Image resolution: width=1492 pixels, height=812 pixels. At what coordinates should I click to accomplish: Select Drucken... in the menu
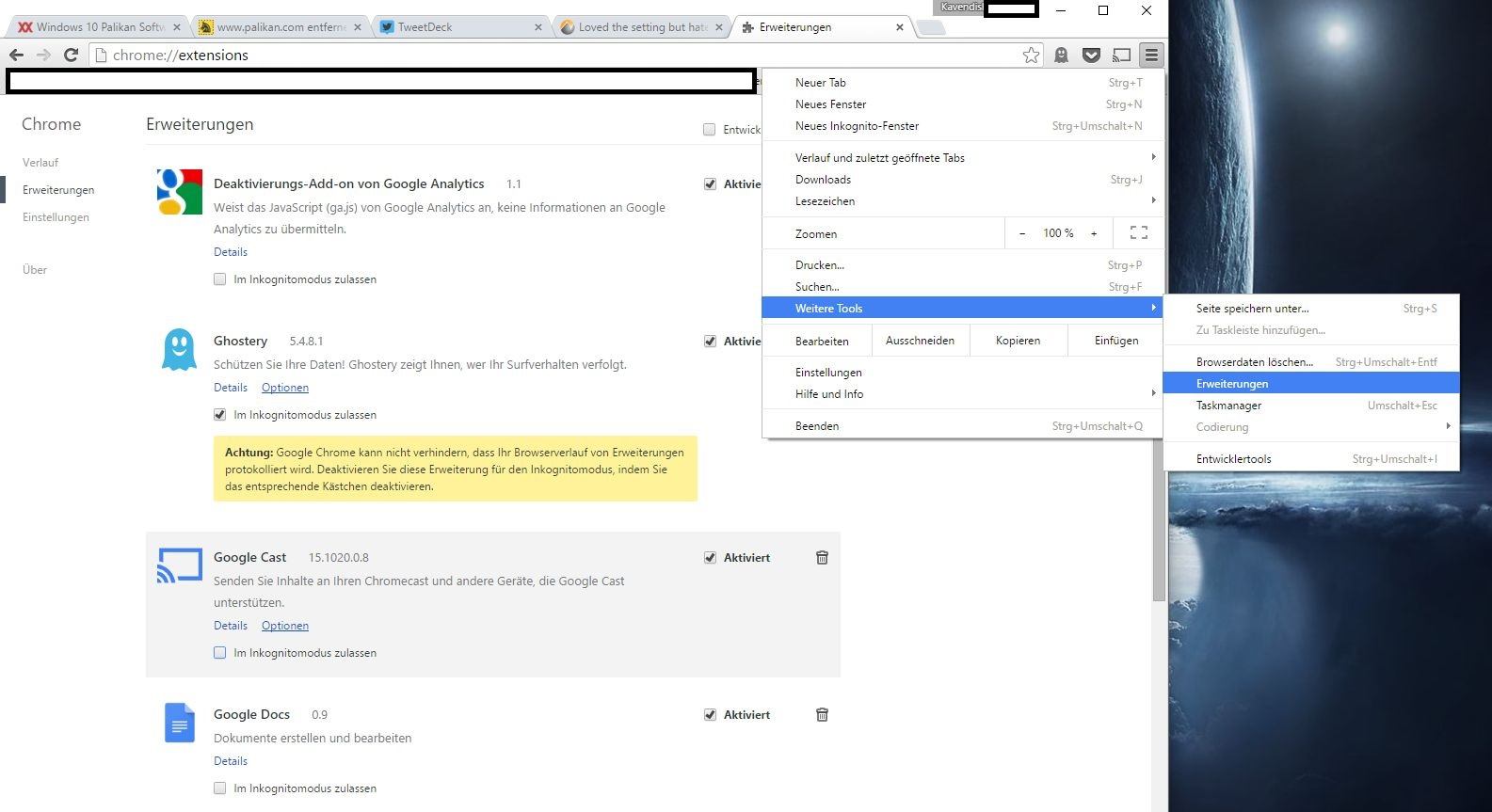coord(962,265)
